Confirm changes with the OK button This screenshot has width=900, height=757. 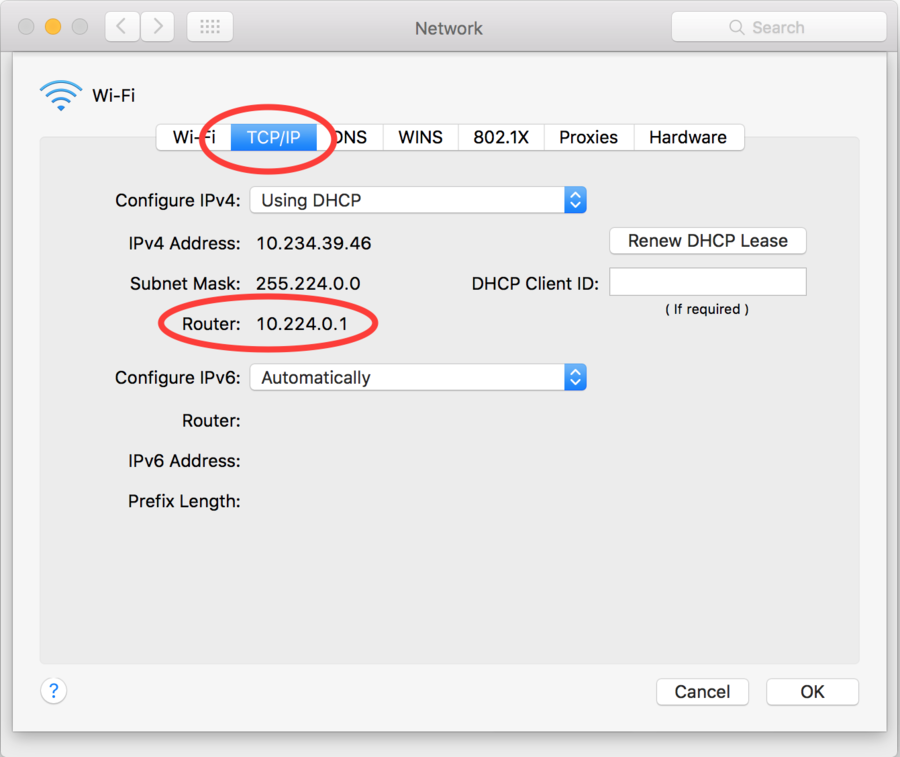(812, 691)
